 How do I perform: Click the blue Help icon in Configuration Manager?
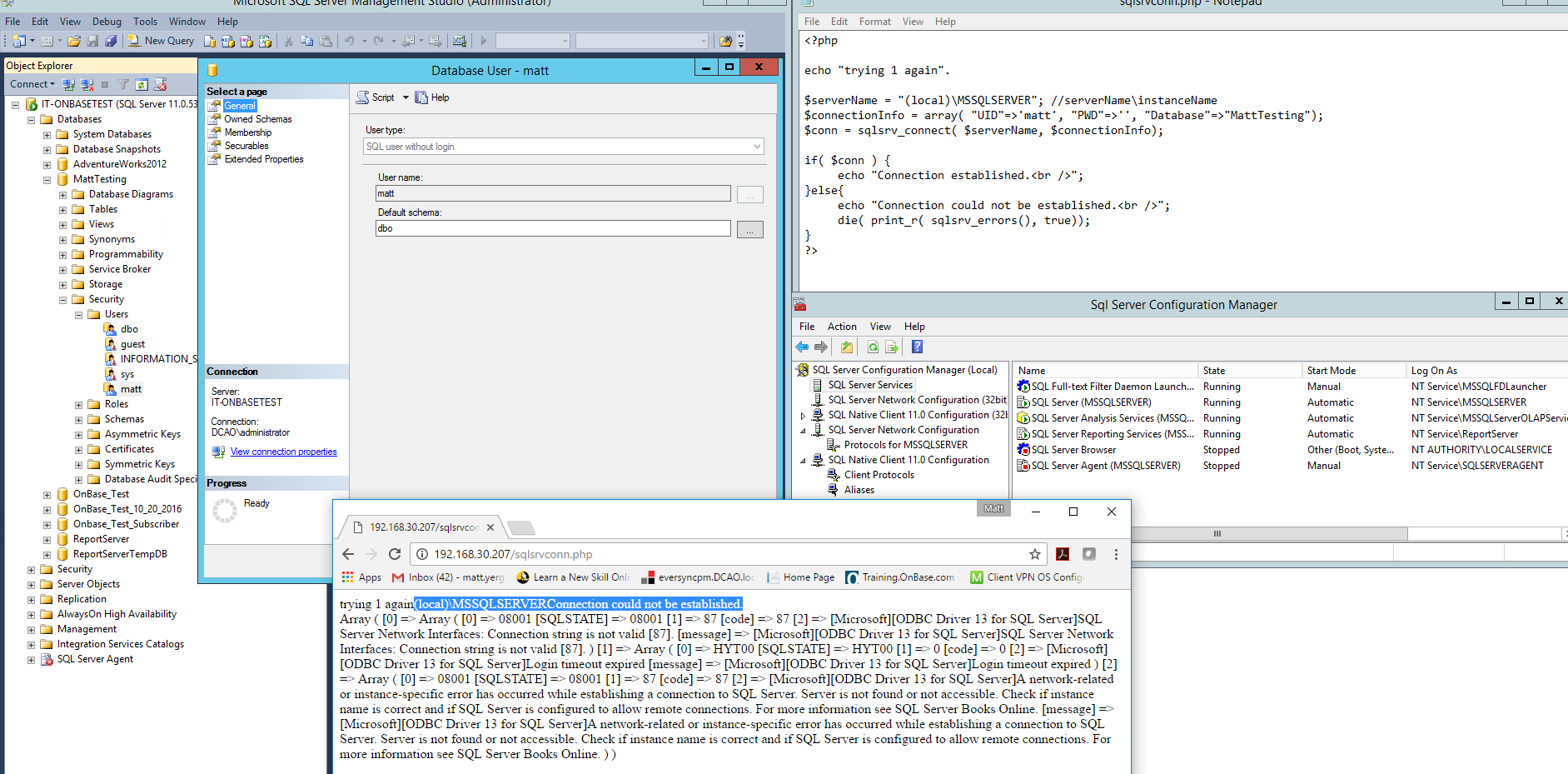click(917, 347)
